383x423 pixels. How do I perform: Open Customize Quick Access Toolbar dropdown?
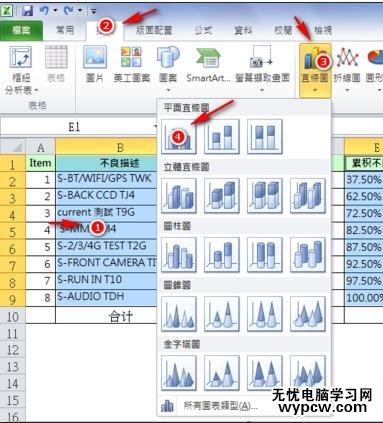[x=94, y=11]
